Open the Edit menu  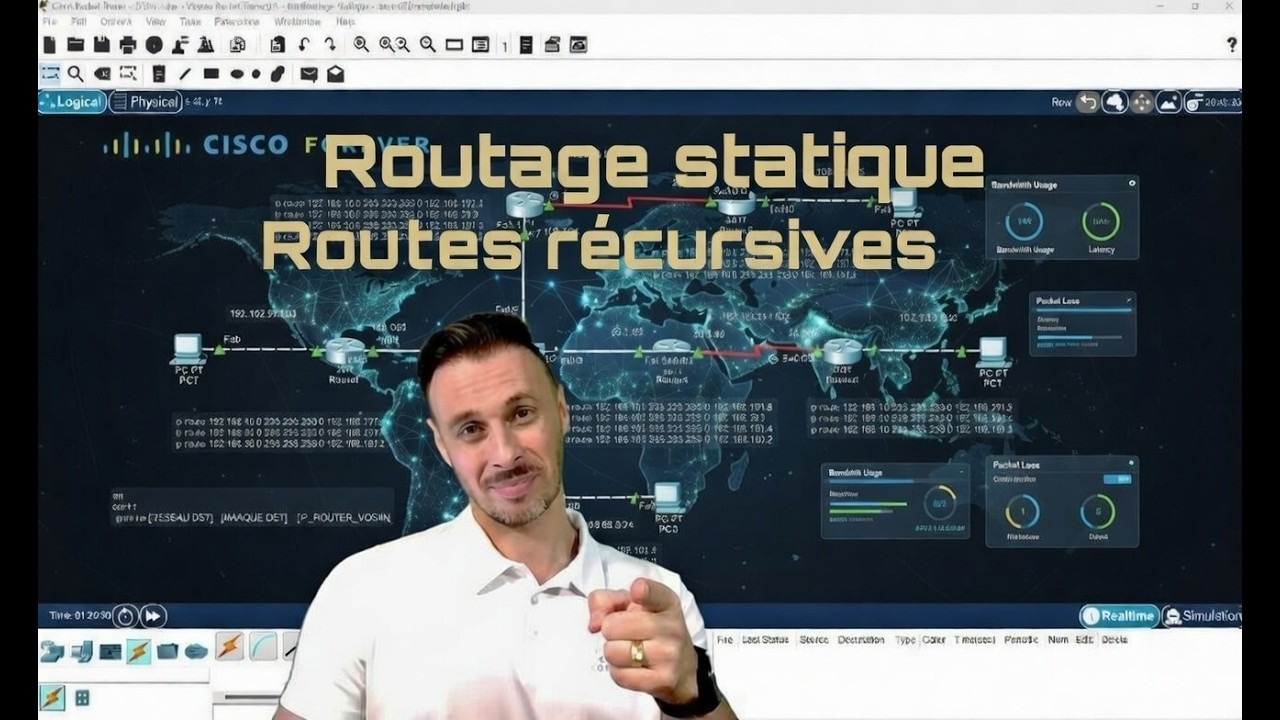(x=79, y=21)
